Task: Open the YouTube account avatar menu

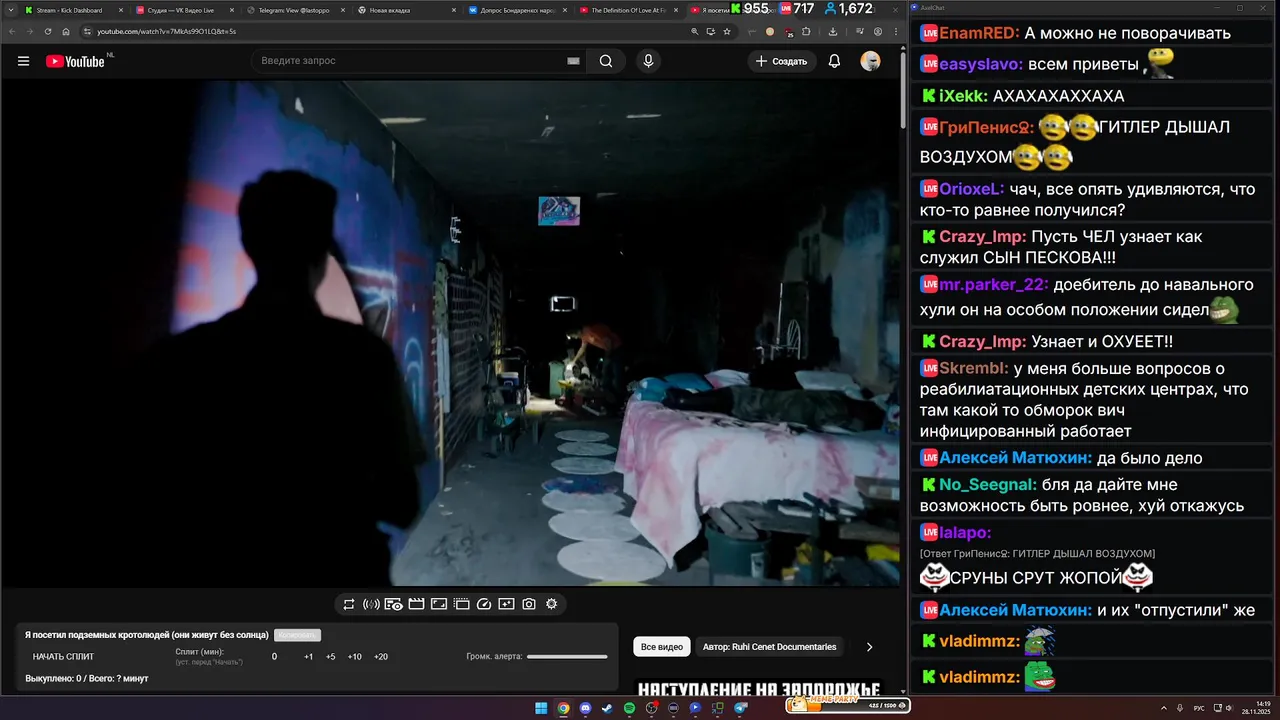Action: click(870, 61)
